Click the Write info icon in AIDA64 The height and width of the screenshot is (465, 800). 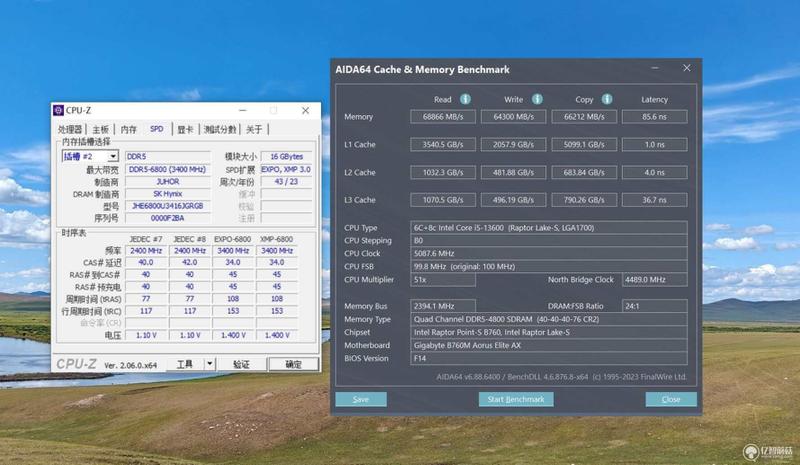click(537, 99)
